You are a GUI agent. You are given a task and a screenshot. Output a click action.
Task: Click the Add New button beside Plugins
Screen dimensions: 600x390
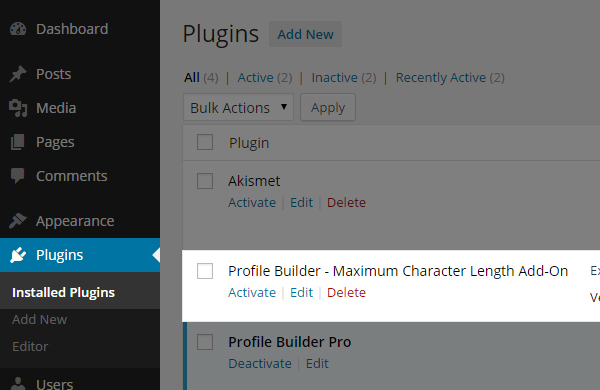(x=305, y=34)
